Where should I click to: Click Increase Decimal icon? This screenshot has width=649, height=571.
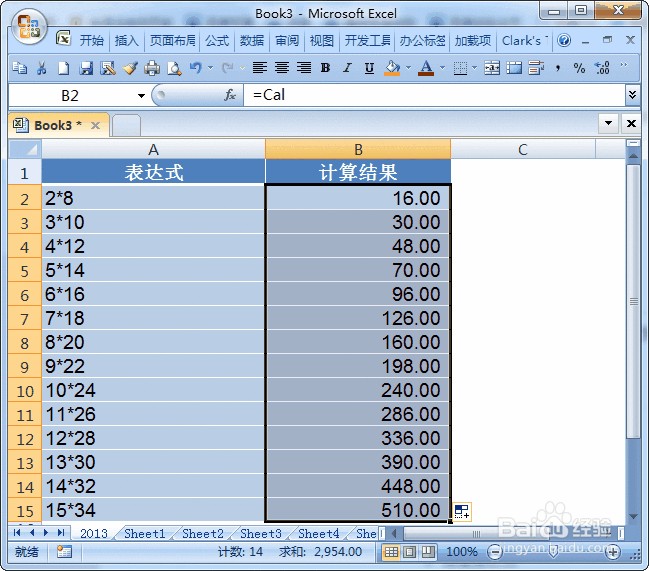pyautogui.click(x=602, y=67)
